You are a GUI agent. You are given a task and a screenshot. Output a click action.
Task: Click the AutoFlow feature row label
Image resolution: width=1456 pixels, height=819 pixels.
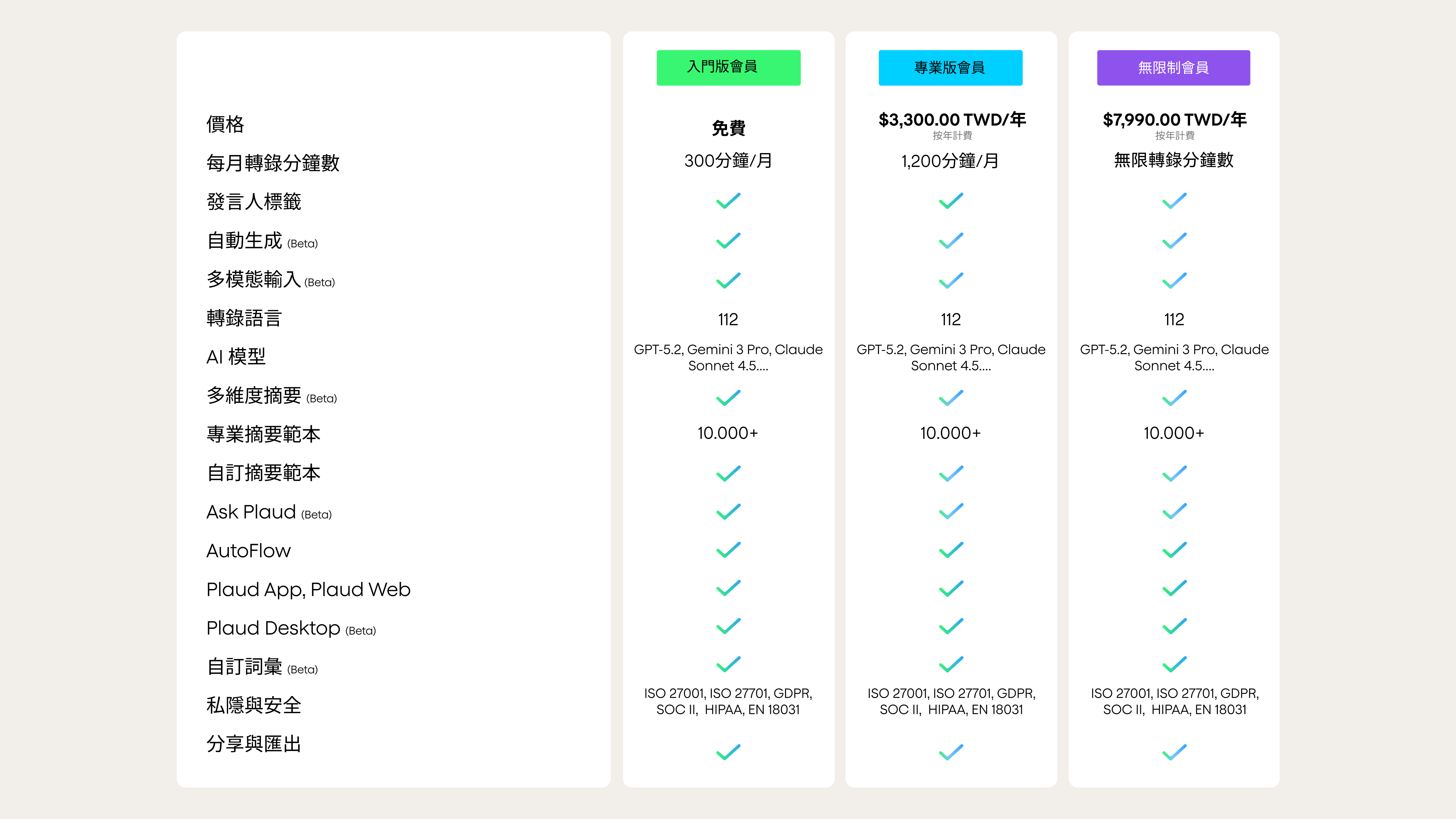click(248, 551)
